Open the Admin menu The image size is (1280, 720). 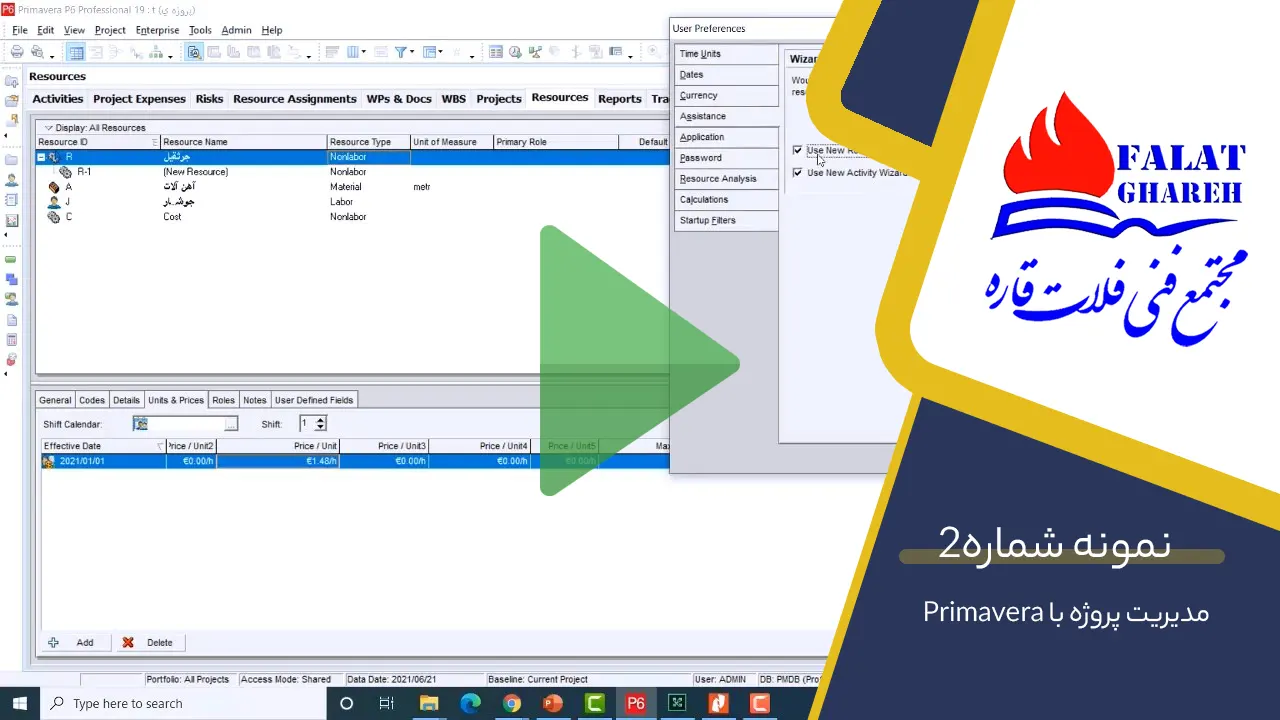[x=236, y=30]
